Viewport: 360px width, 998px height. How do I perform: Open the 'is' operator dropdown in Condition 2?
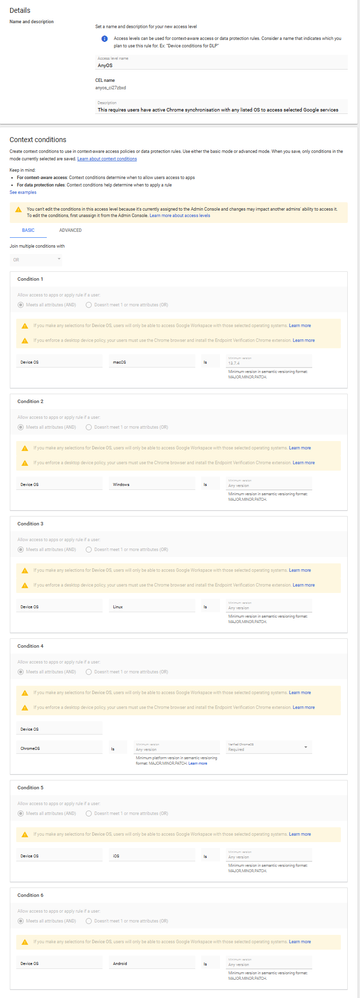click(210, 484)
